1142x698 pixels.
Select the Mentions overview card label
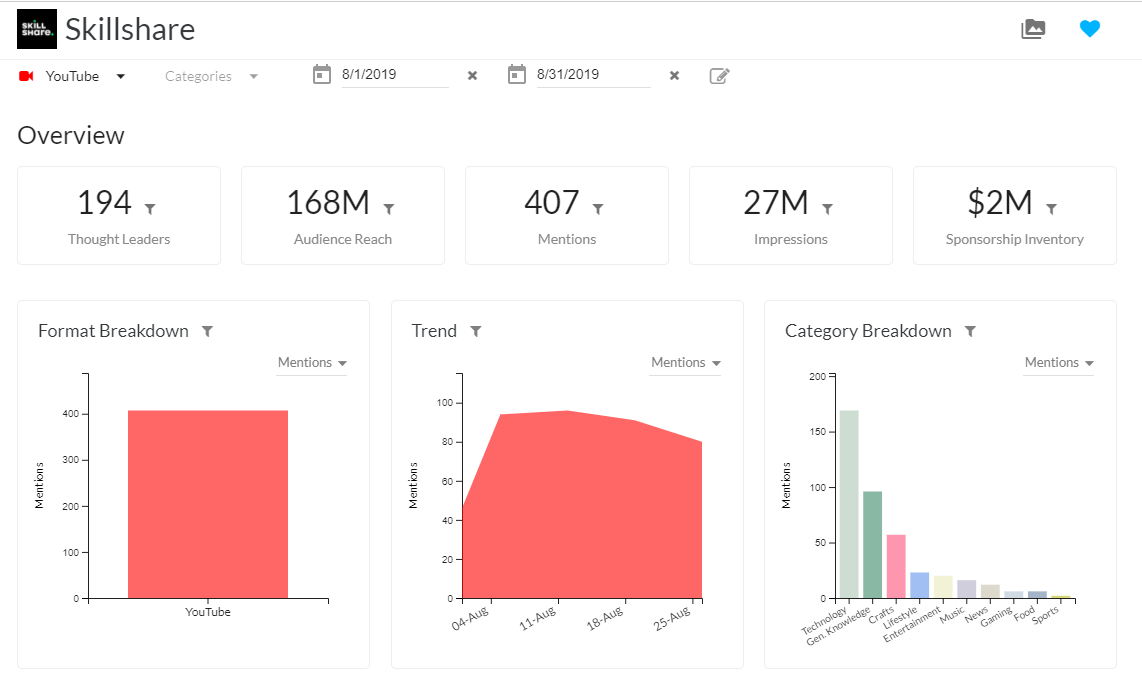pyautogui.click(x=567, y=239)
